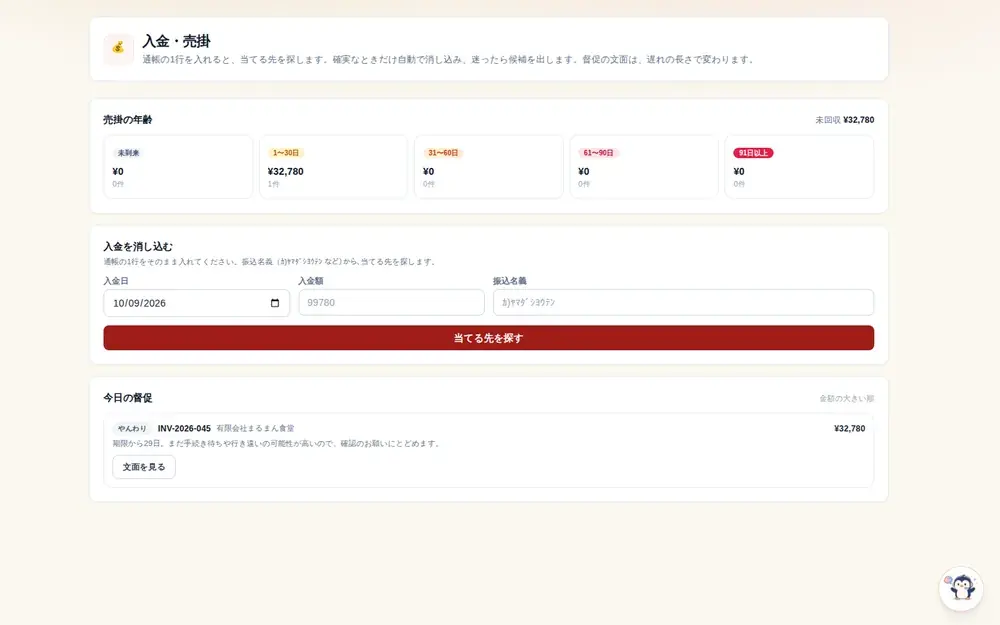Select the 61〜90日 aging card
Image resolution: width=1000 pixels, height=625 pixels.
point(644,166)
